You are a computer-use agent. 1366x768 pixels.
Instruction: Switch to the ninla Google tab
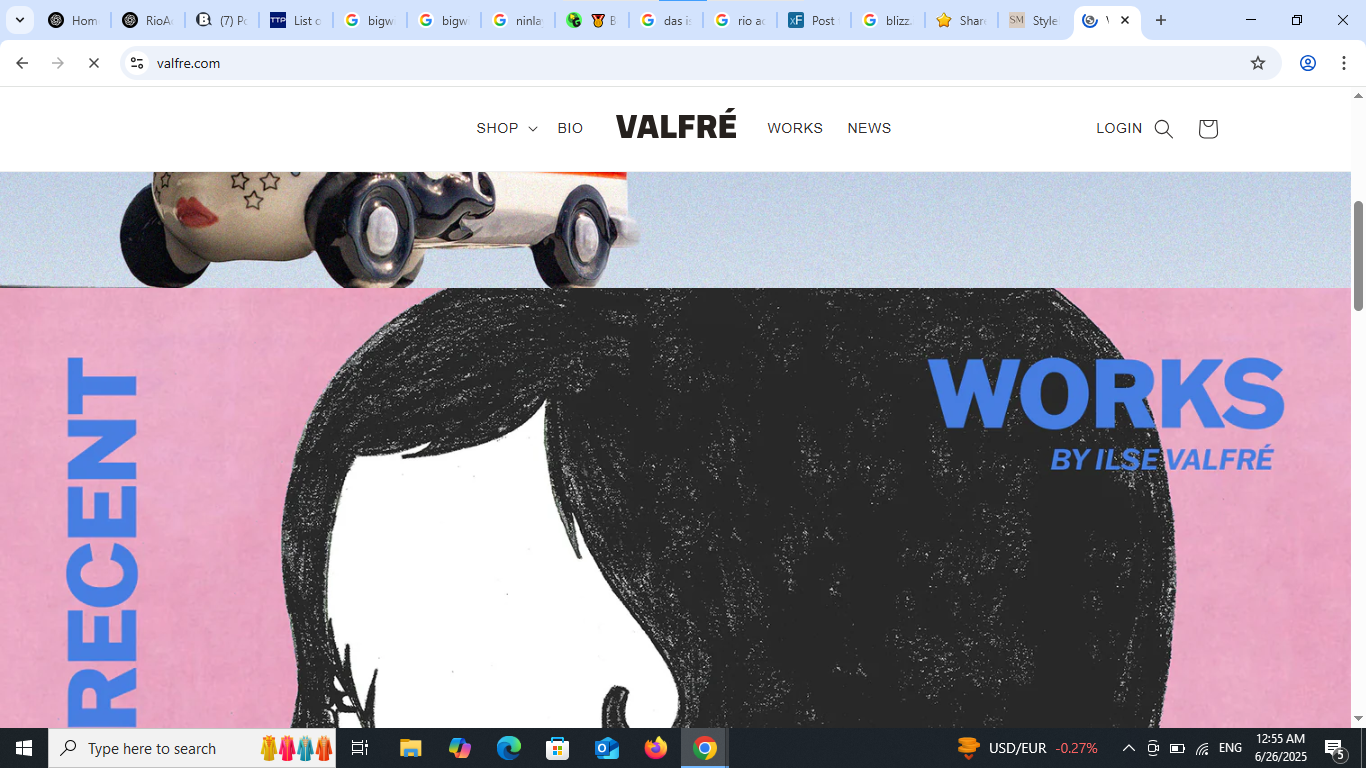(517, 20)
